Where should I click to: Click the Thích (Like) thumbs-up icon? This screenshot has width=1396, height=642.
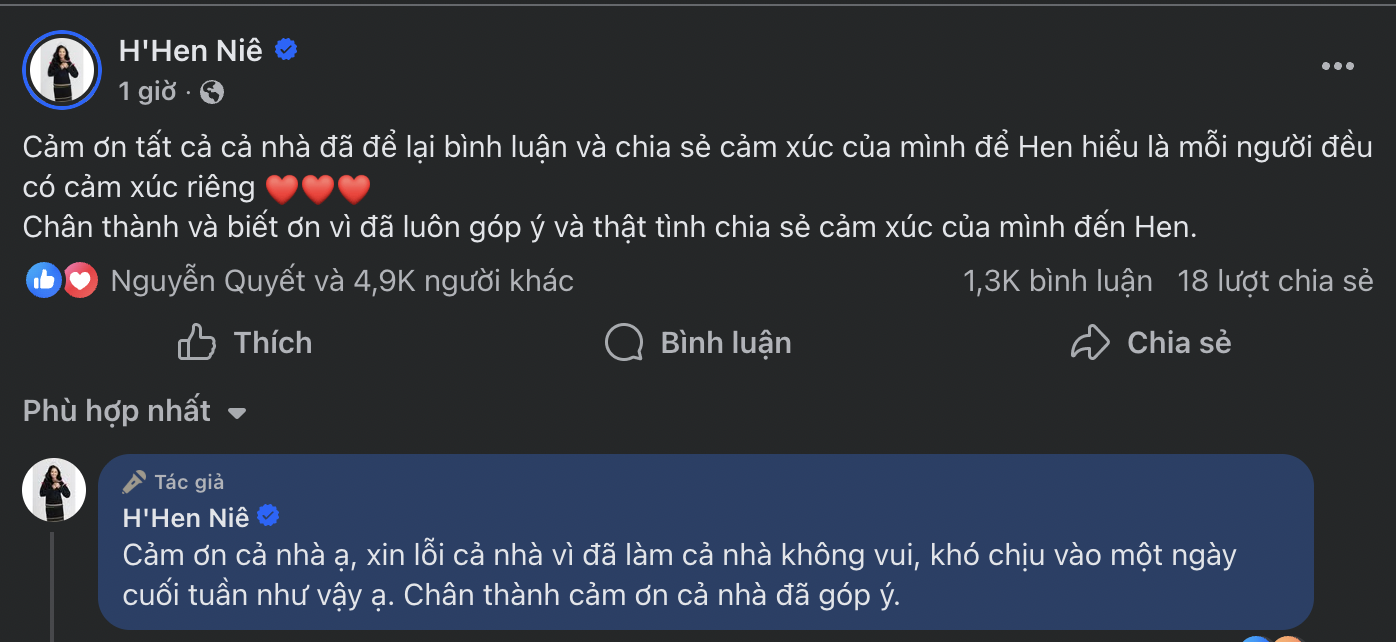coord(197,342)
